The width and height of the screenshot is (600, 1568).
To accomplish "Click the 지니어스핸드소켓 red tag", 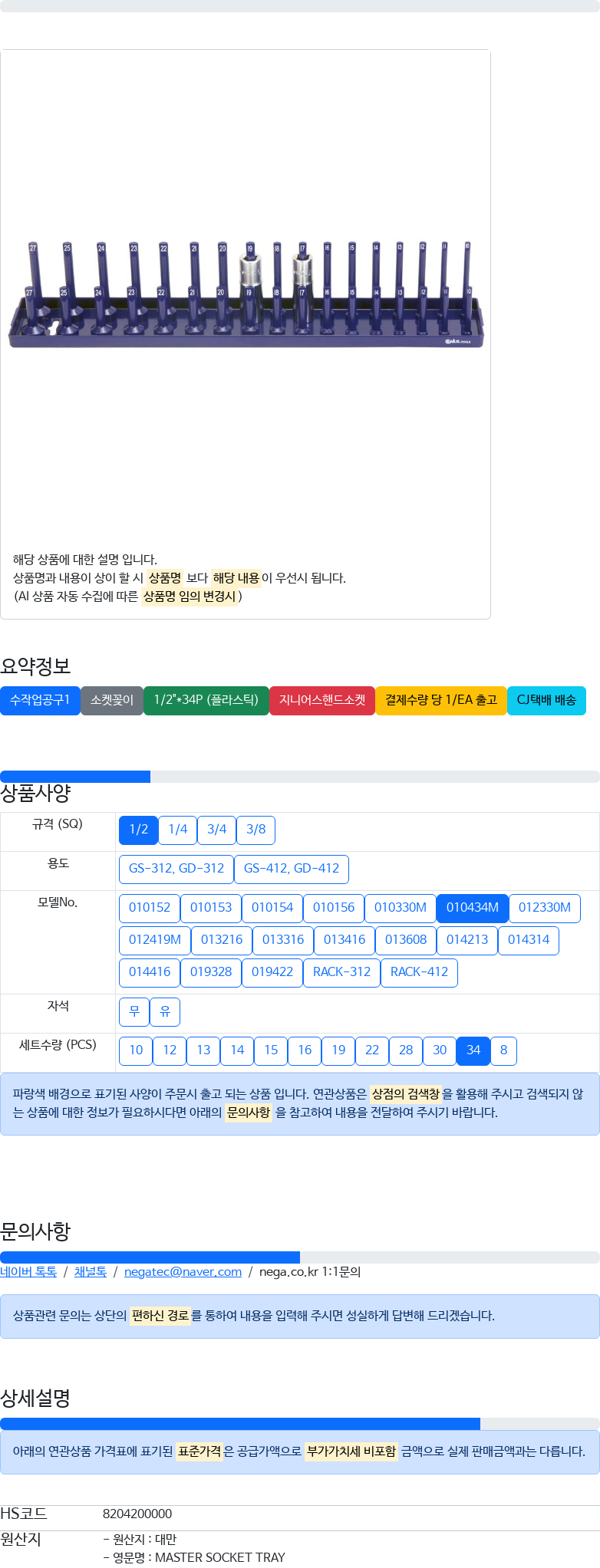I will [x=322, y=700].
